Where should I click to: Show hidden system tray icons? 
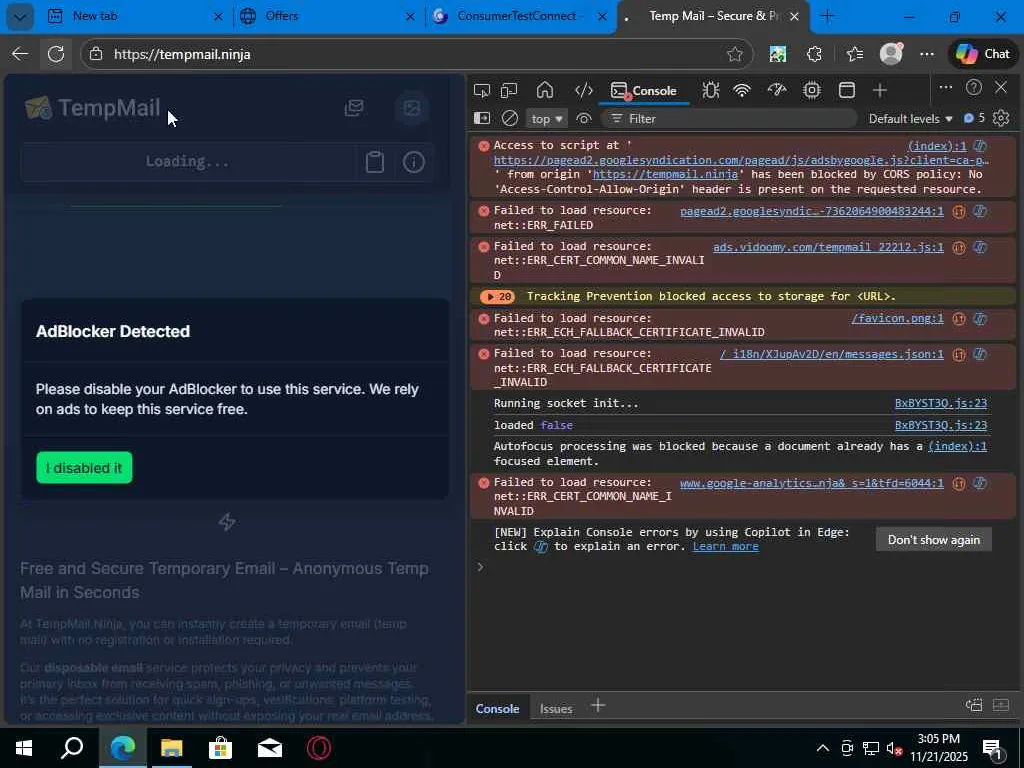click(823, 748)
